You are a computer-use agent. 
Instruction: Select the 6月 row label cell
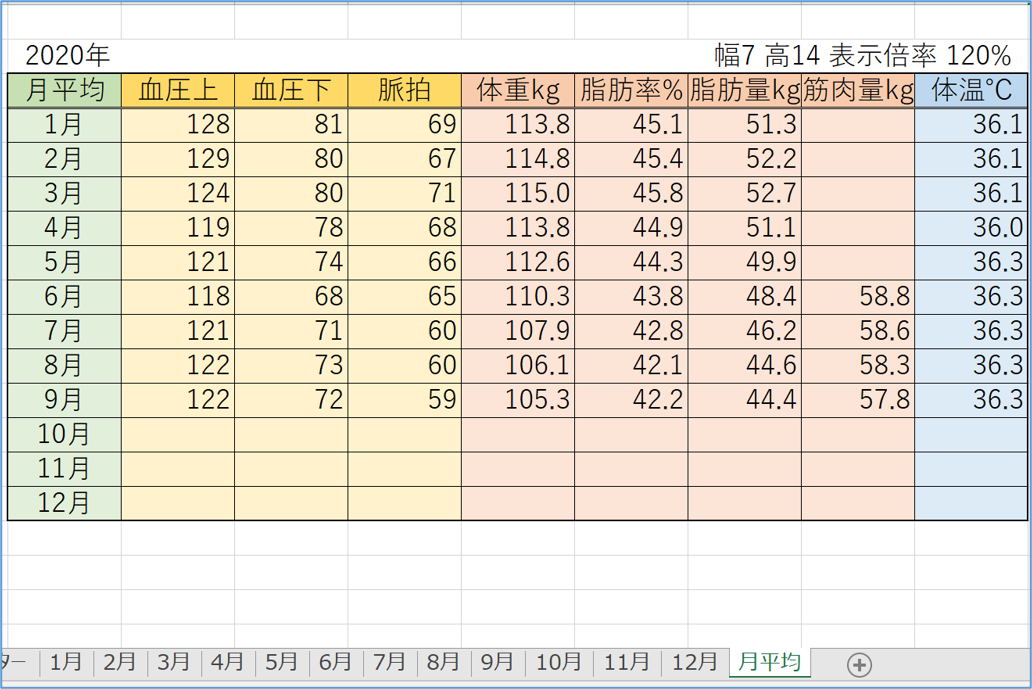[x=64, y=296]
